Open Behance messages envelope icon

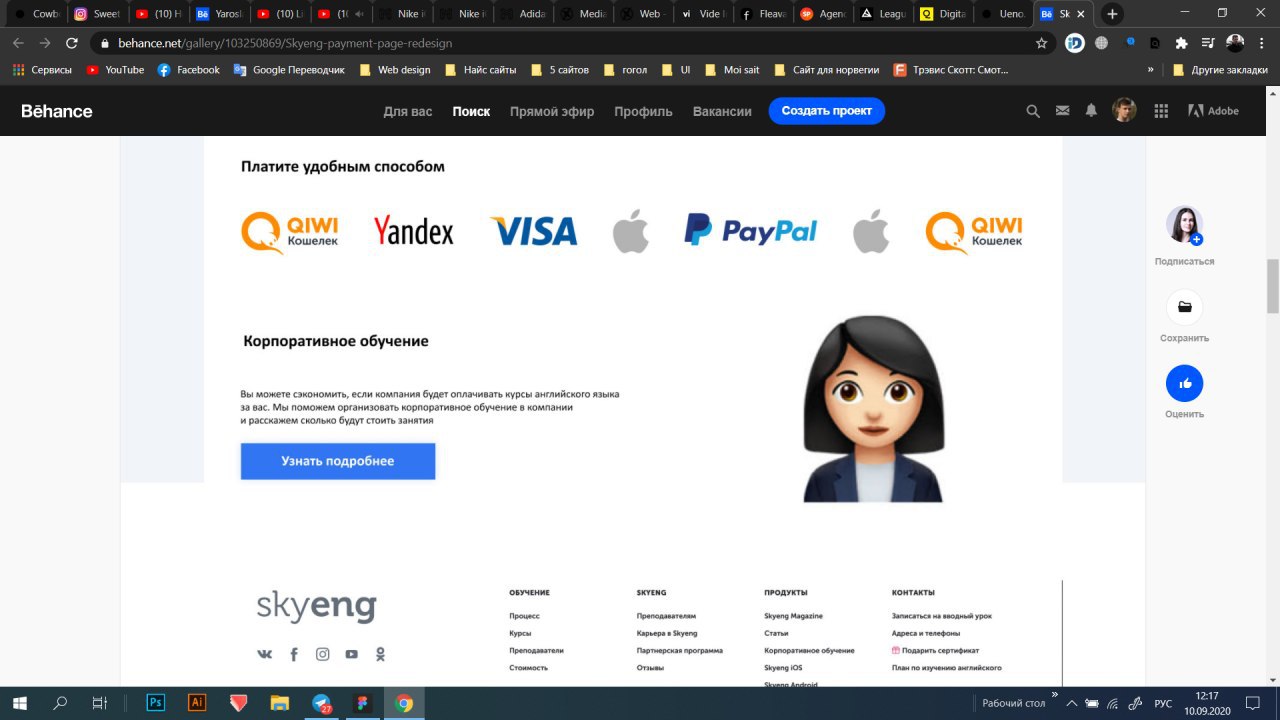(x=1062, y=111)
